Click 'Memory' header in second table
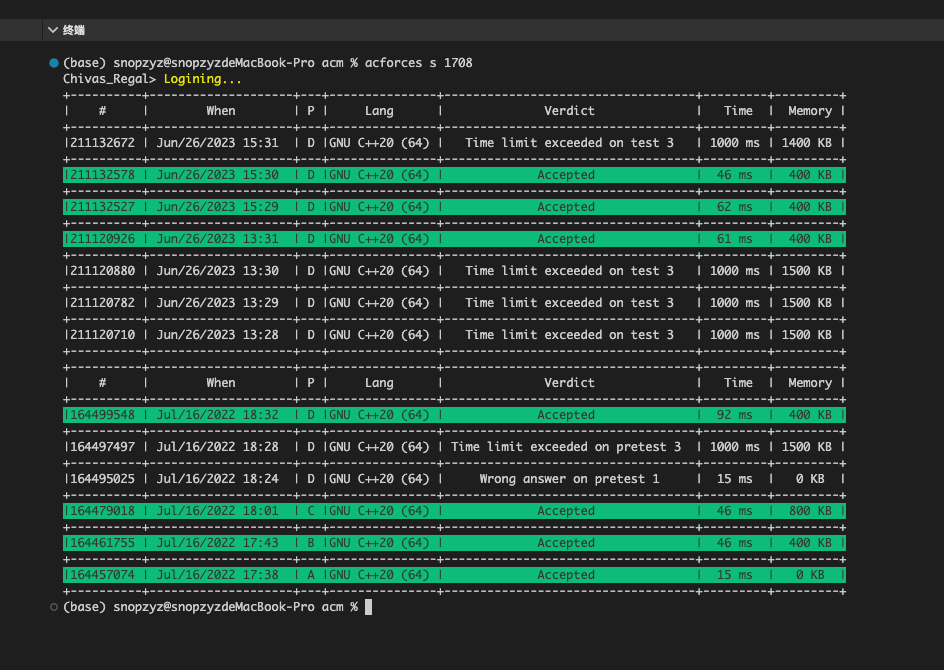The image size is (944, 670). (810, 383)
